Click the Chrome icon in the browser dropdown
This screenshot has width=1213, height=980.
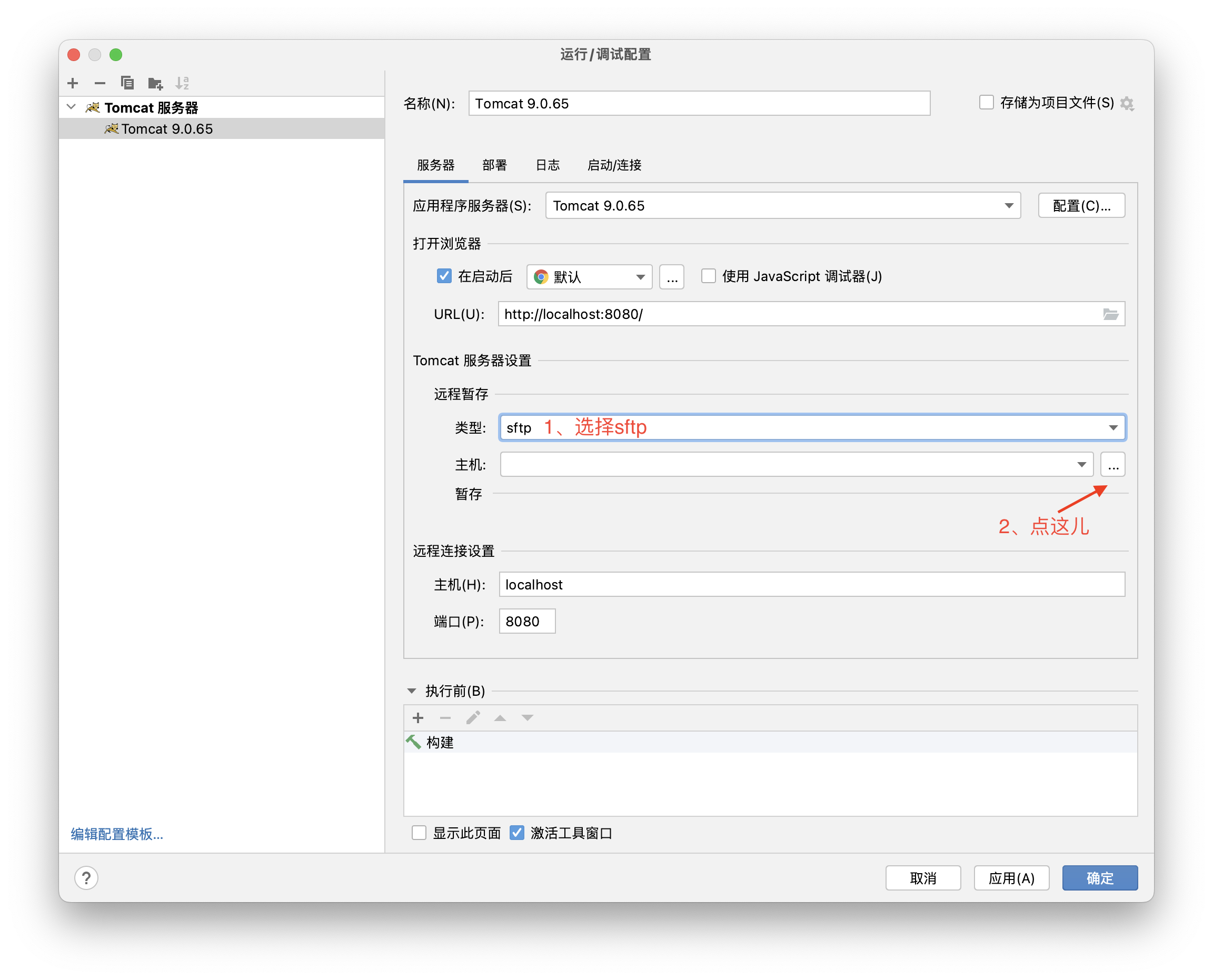(541, 277)
